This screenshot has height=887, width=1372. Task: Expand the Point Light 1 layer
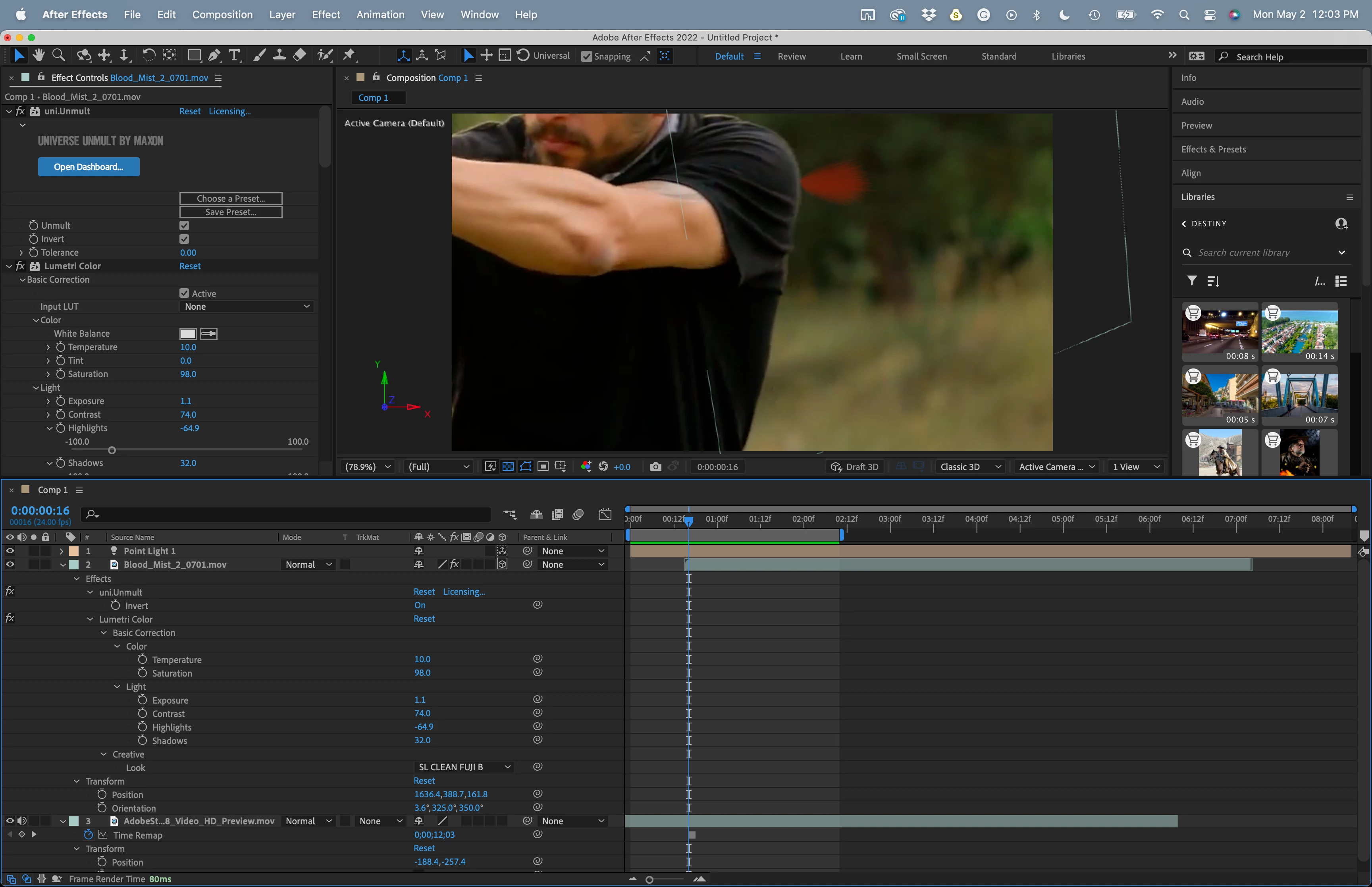tap(62, 551)
